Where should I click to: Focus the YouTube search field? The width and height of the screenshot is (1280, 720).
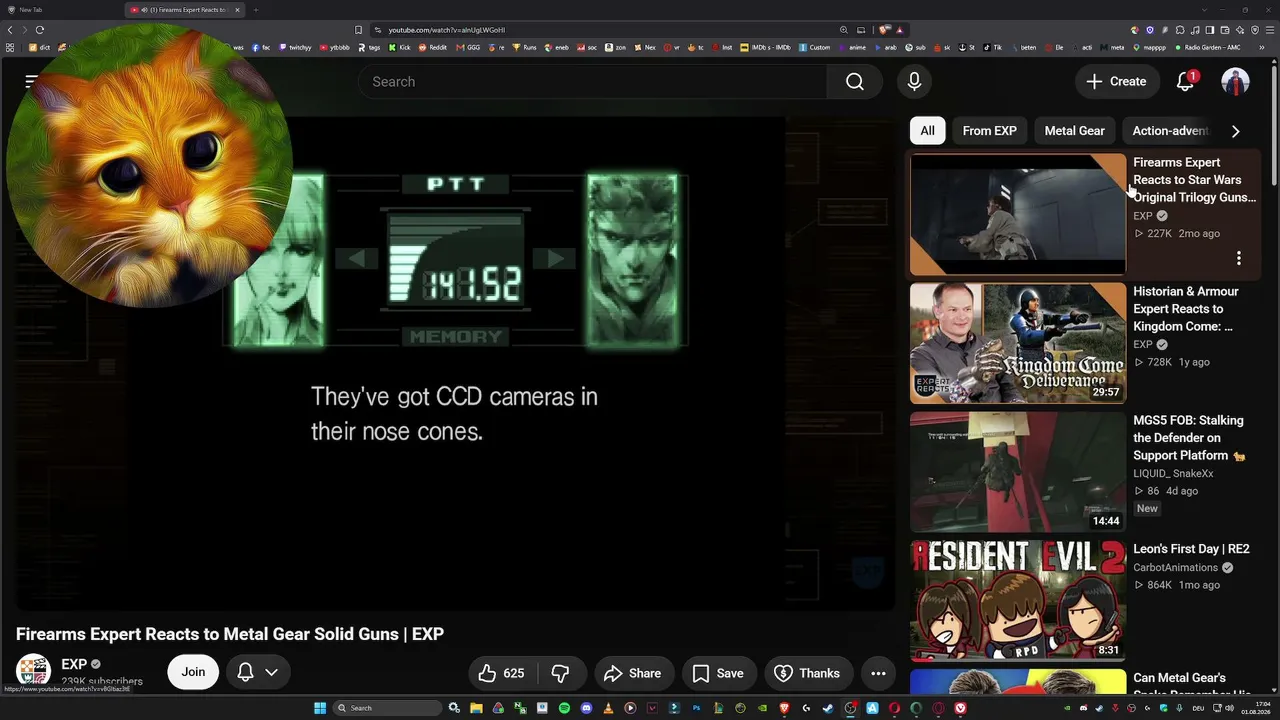(592, 82)
